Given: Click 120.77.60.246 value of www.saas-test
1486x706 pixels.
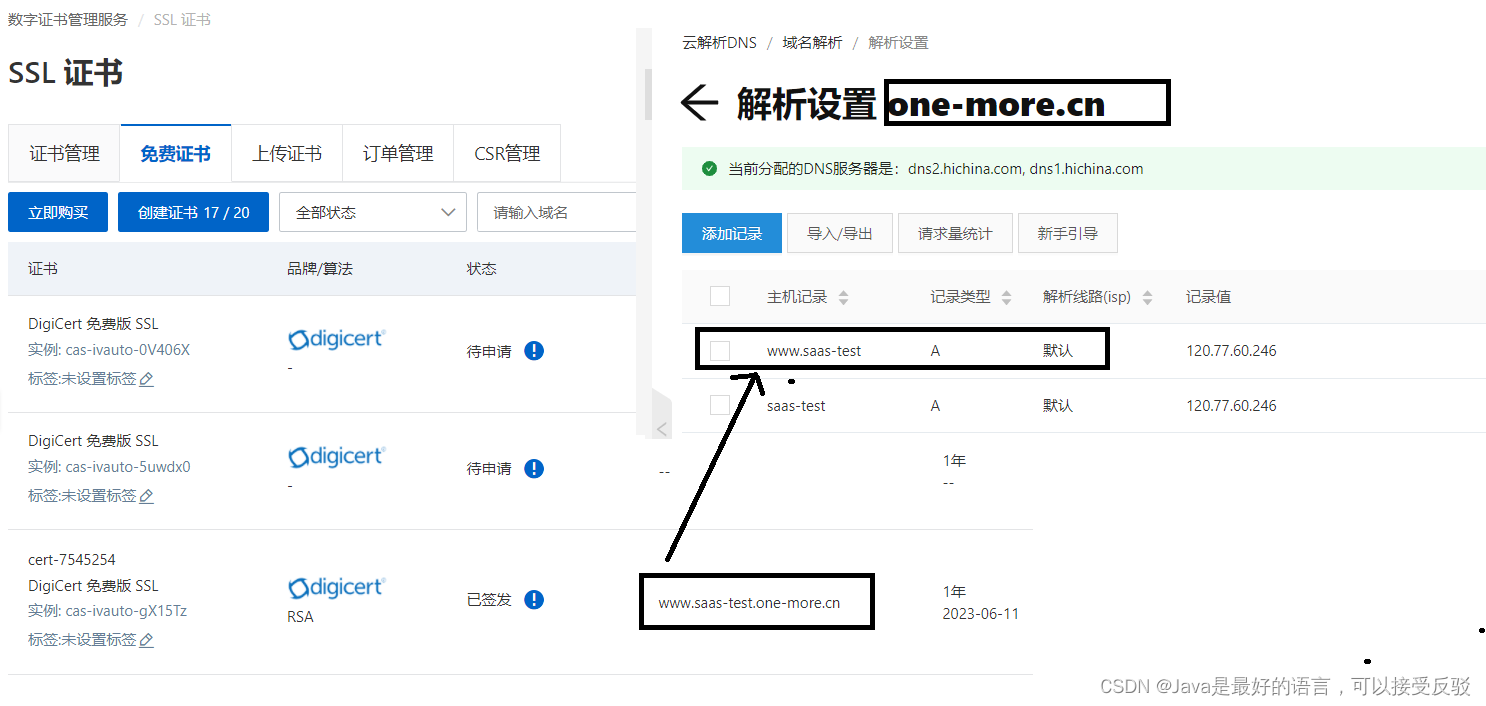Looking at the screenshot, I should 1231,351.
